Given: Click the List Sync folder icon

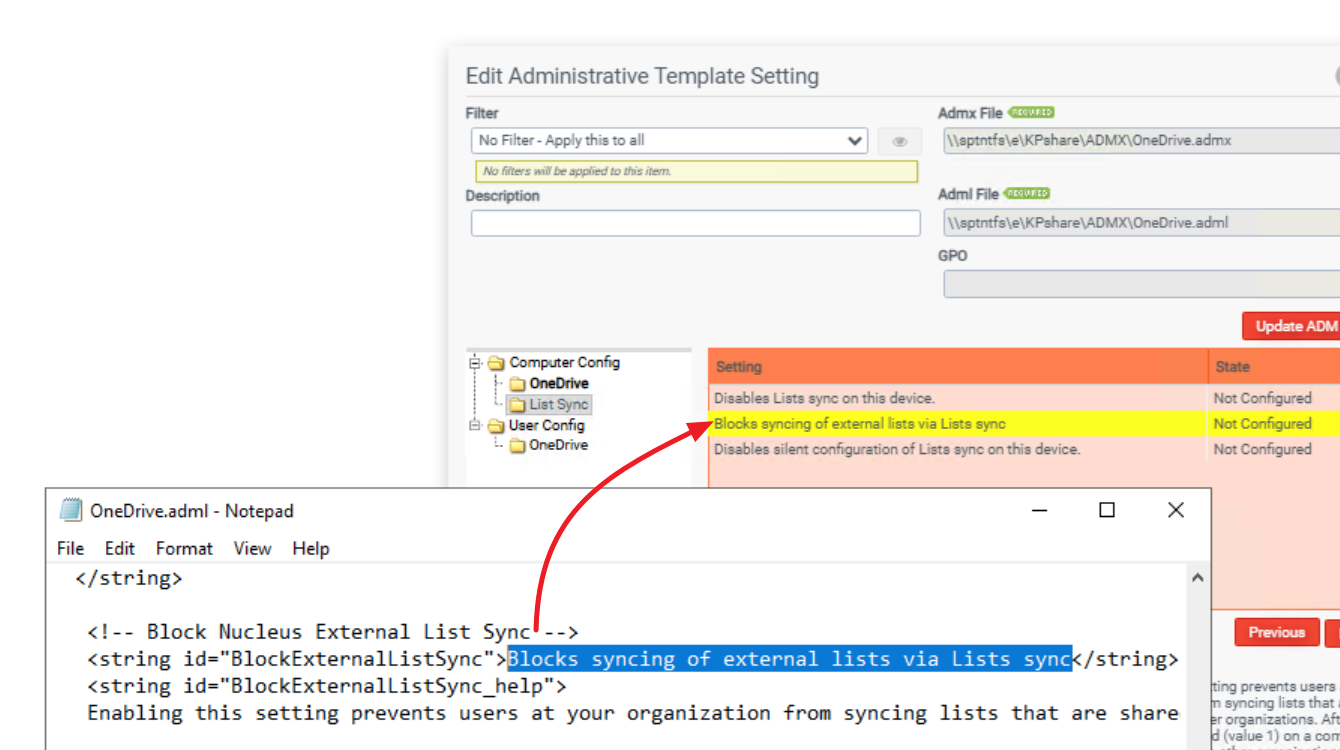Looking at the screenshot, I should pos(517,405).
